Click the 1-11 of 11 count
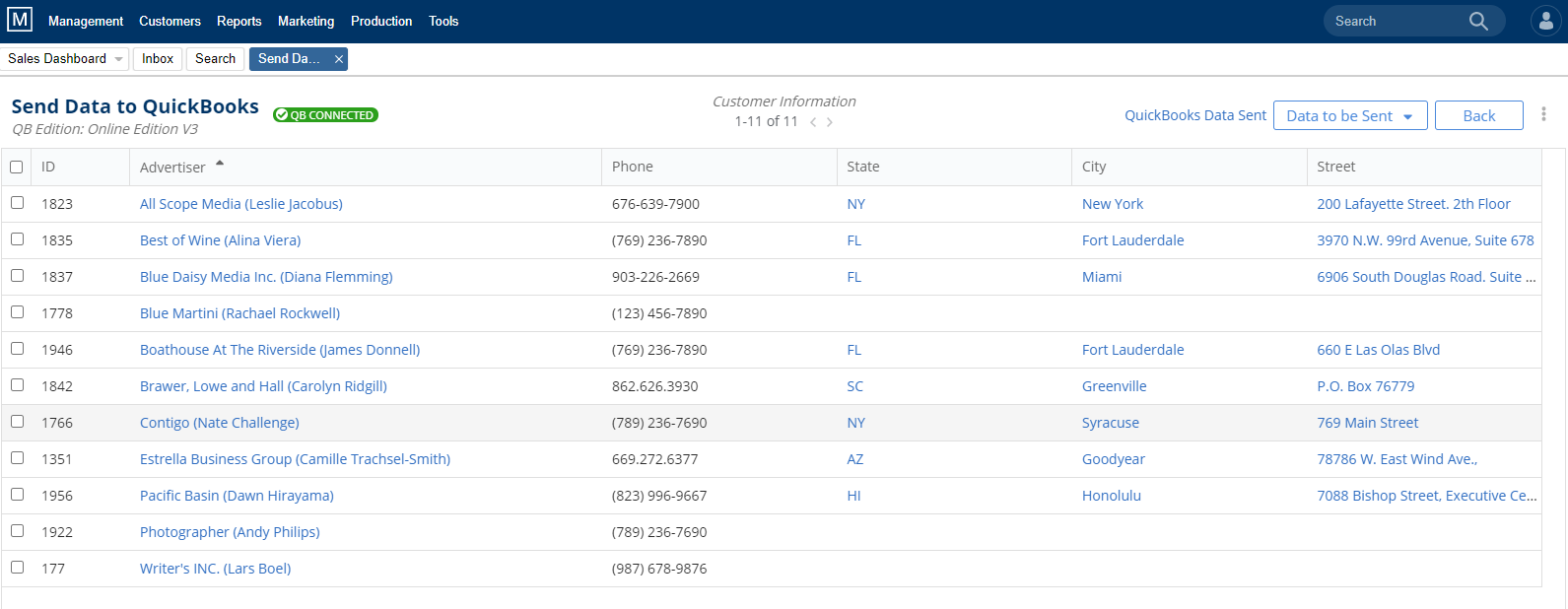The width and height of the screenshot is (1568, 609). click(766, 121)
